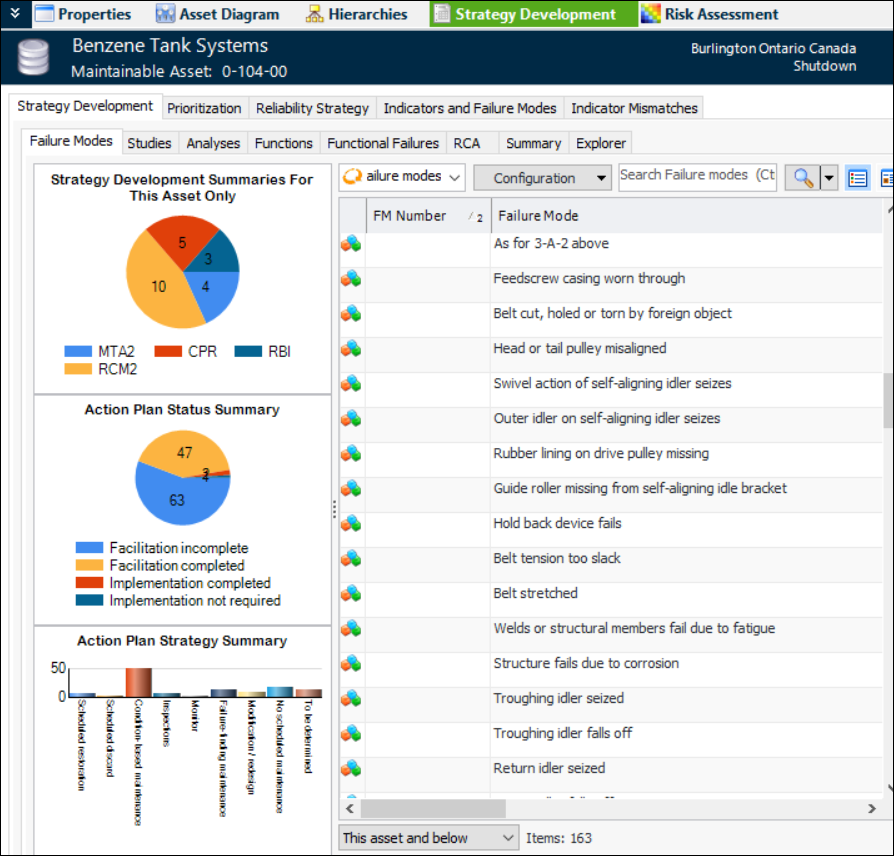Image resolution: width=894 pixels, height=856 pixels.
Task: Open the Asset Diagram view
Action: coord(219,14)
